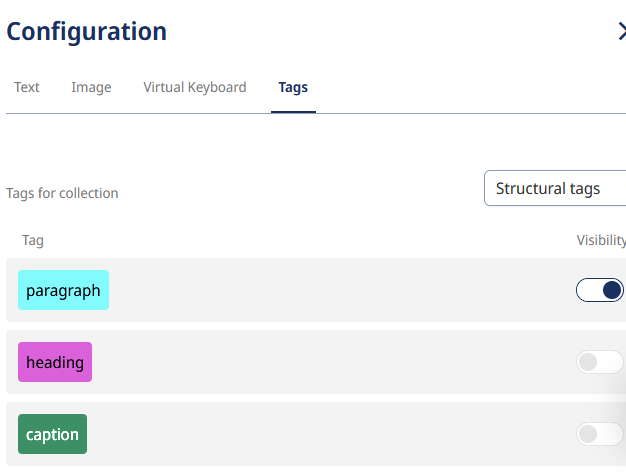Image resolution: width=626 pixels, height=474 pixels.
Task: Click the green caption tag label
Action: click(52, 434)
